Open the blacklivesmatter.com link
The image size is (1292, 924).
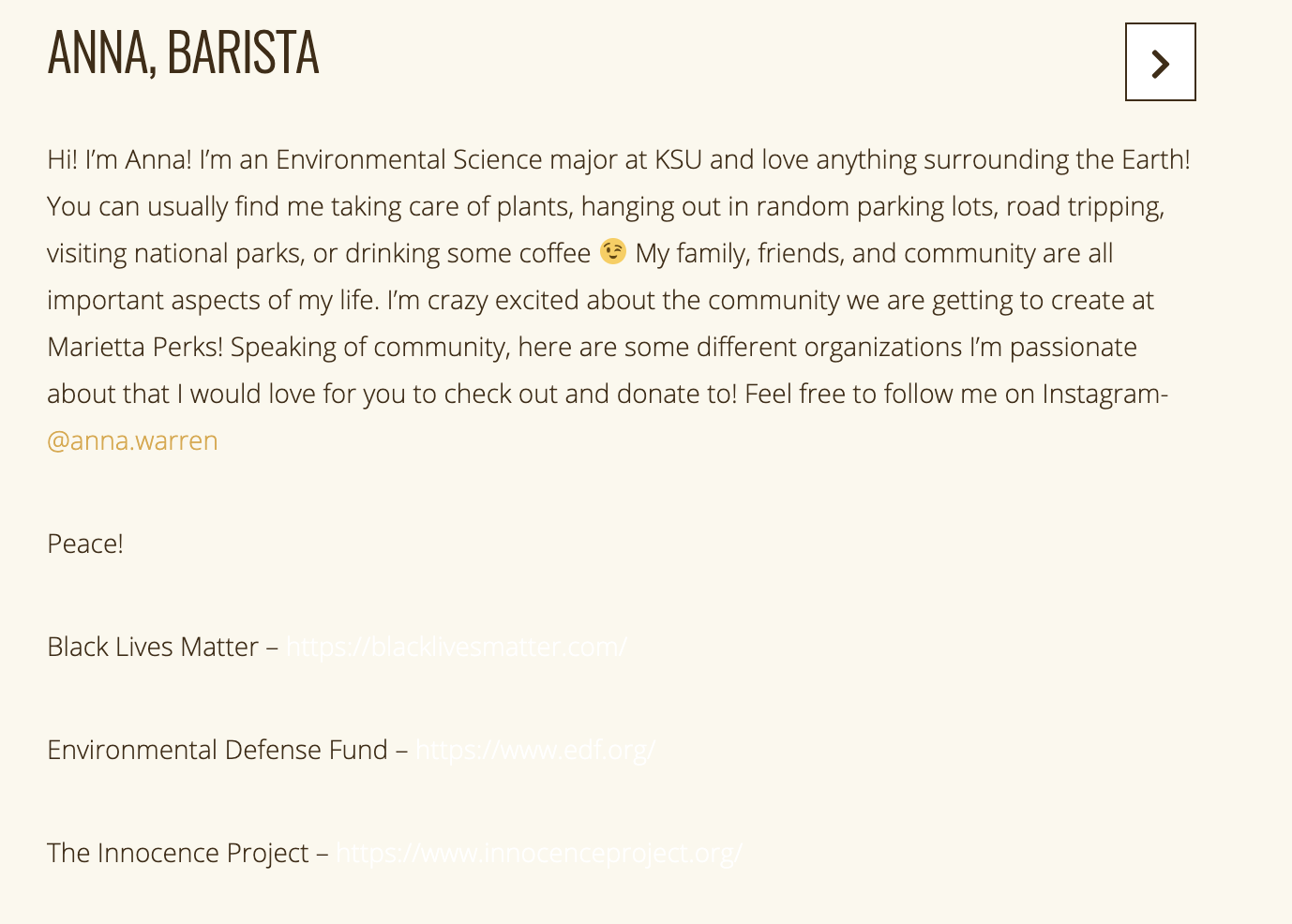(457, 647)
